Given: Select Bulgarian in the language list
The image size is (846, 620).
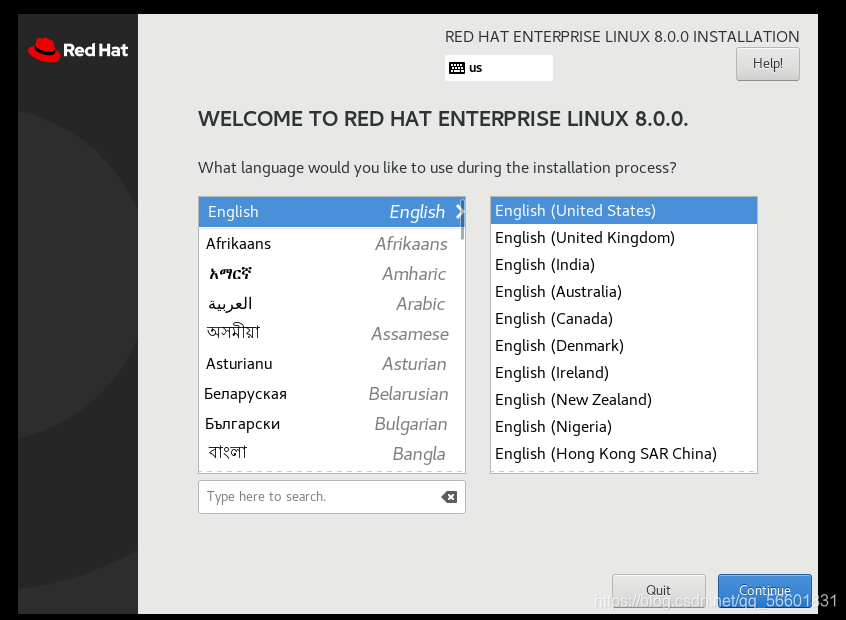Looking at the screenshot, I should 330,424.
